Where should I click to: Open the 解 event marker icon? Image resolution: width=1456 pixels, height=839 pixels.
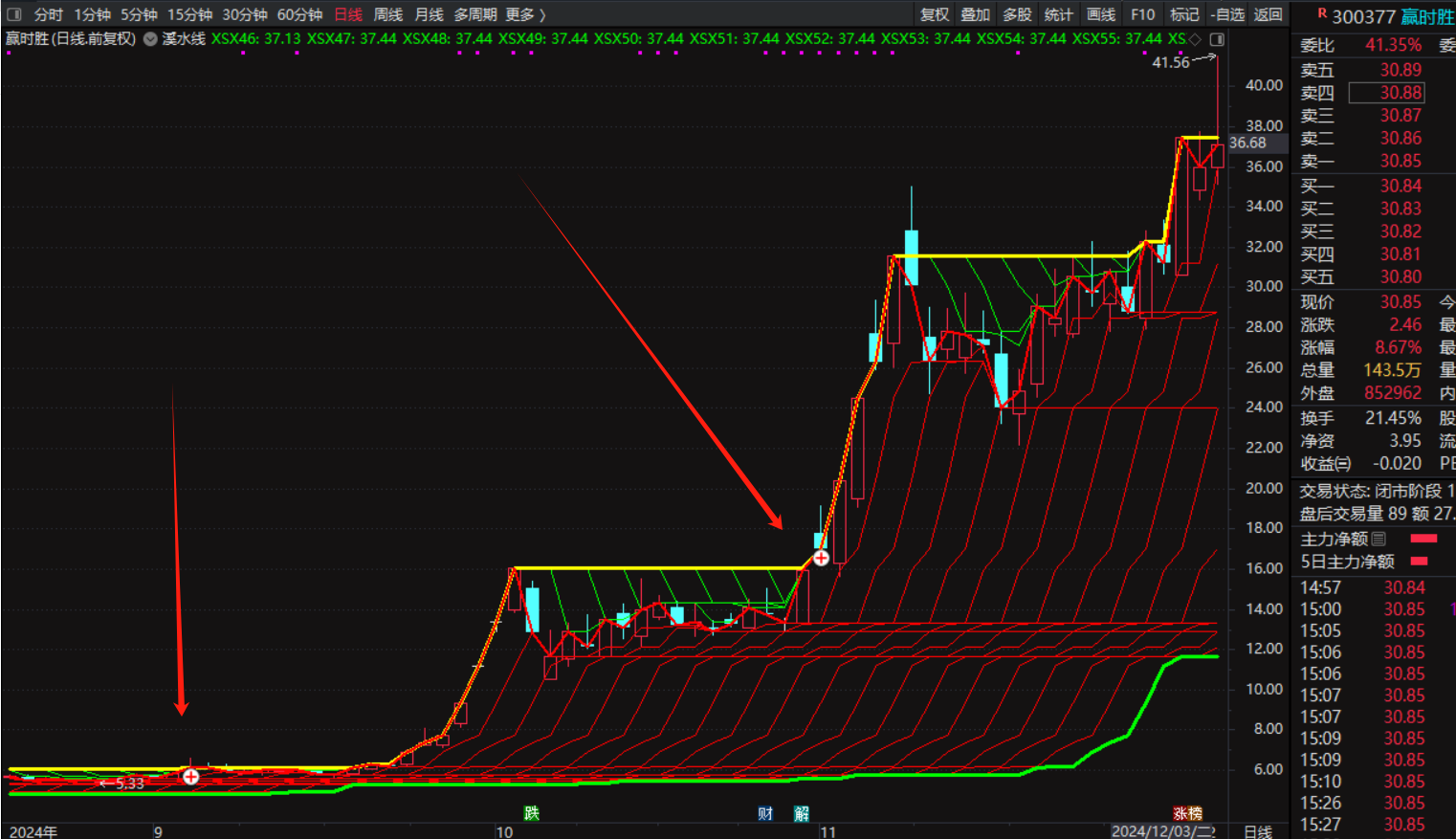tap(802, 813)
